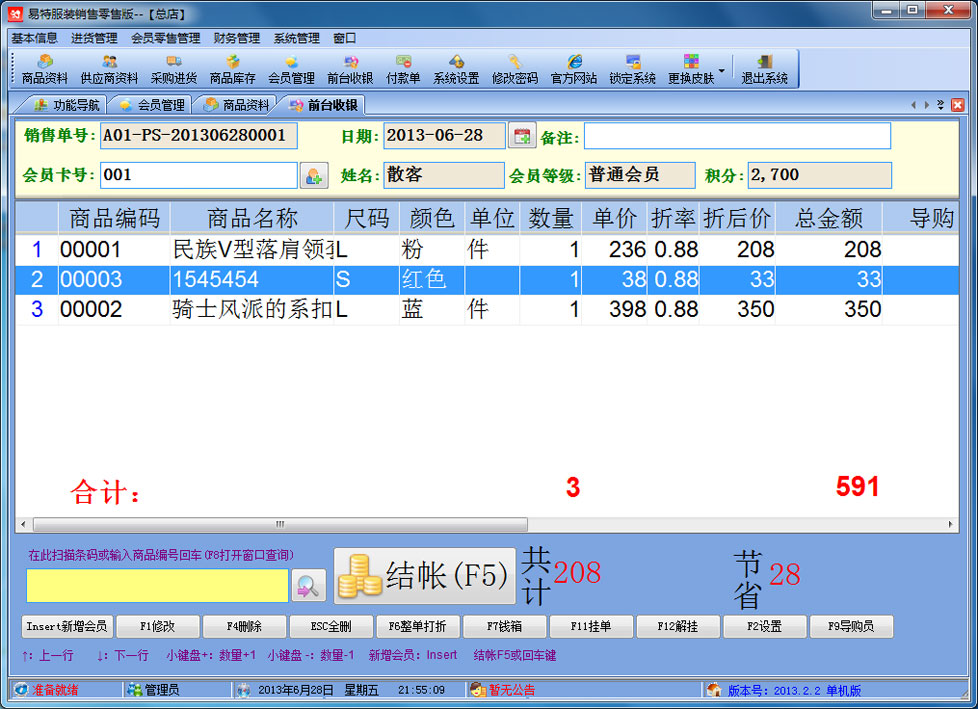The width and height of the screenshot is (978, 709).
Task: Open 采购进货 toolbar icon
Action: 174,69
